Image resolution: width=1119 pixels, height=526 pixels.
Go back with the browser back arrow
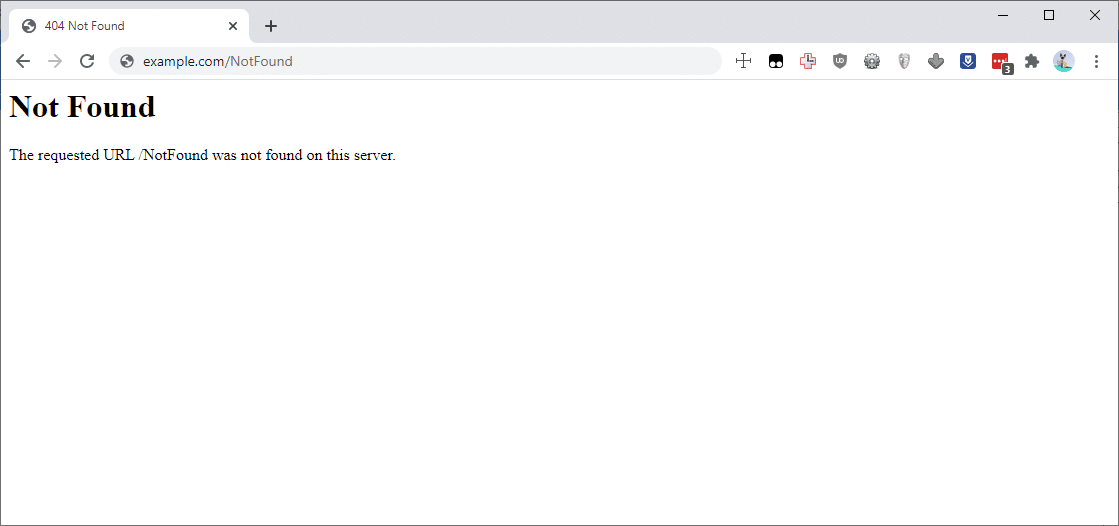[23, 61]
